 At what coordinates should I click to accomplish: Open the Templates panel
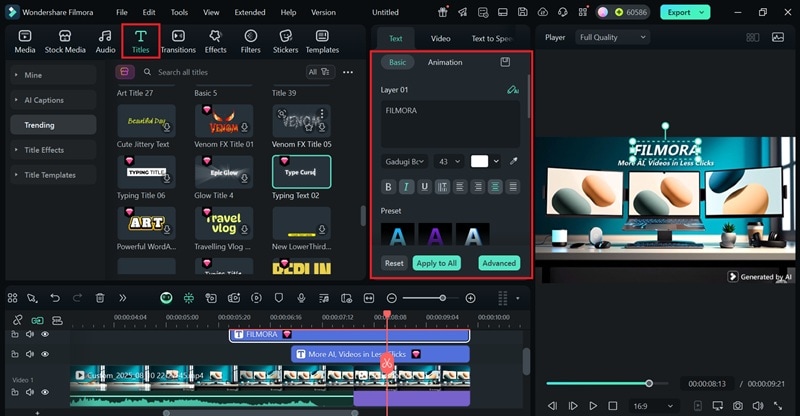tap(322, 41)
